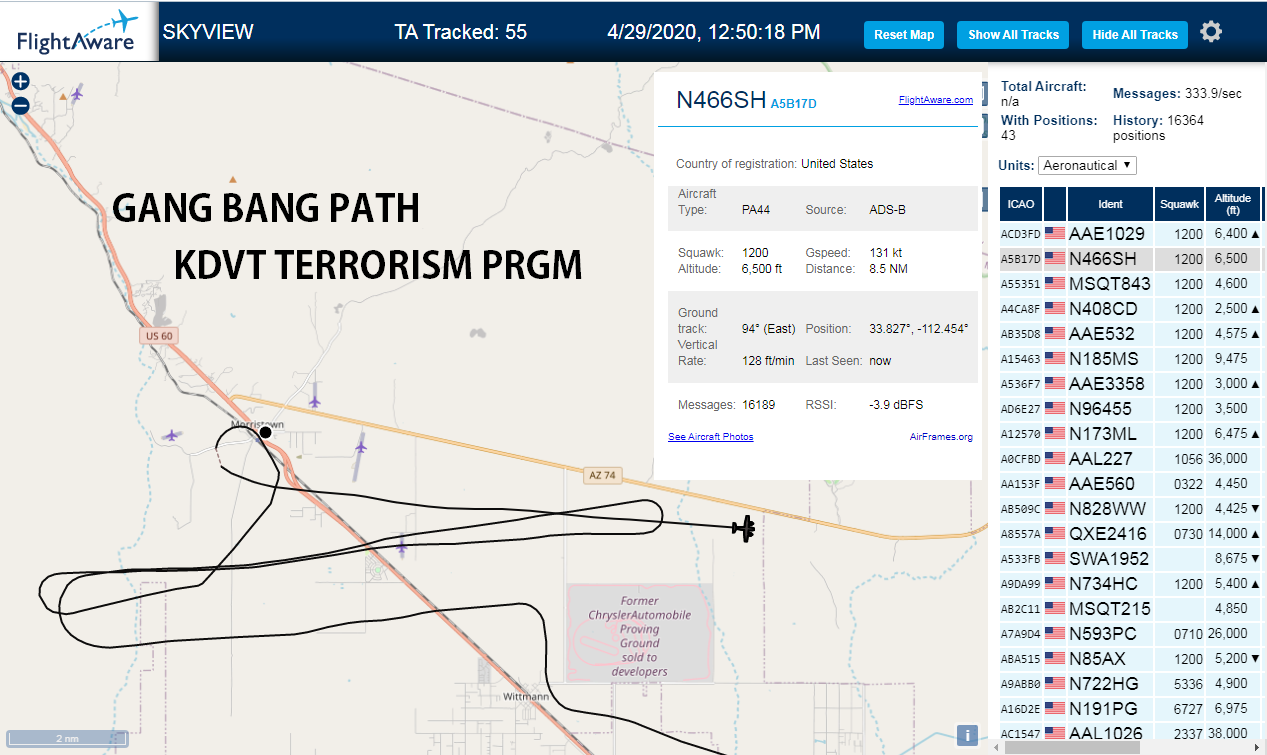Select the AAE560 aircraft row

pos(1129,483)
